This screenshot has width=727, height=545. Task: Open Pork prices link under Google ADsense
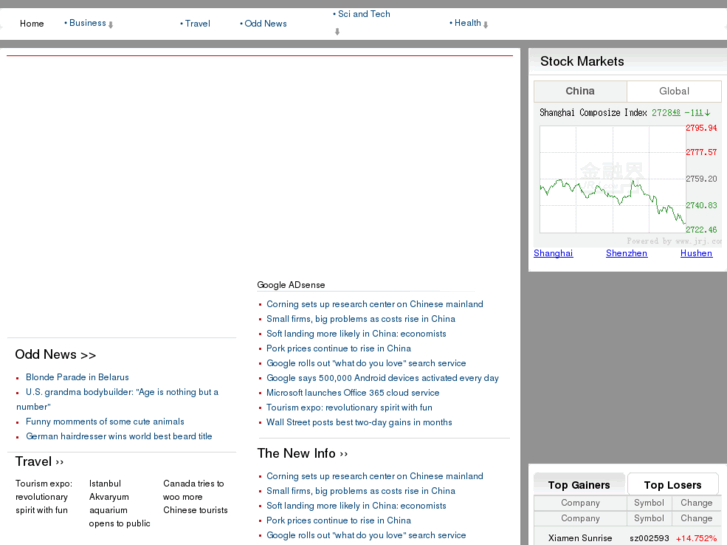[x=338, y=348]
